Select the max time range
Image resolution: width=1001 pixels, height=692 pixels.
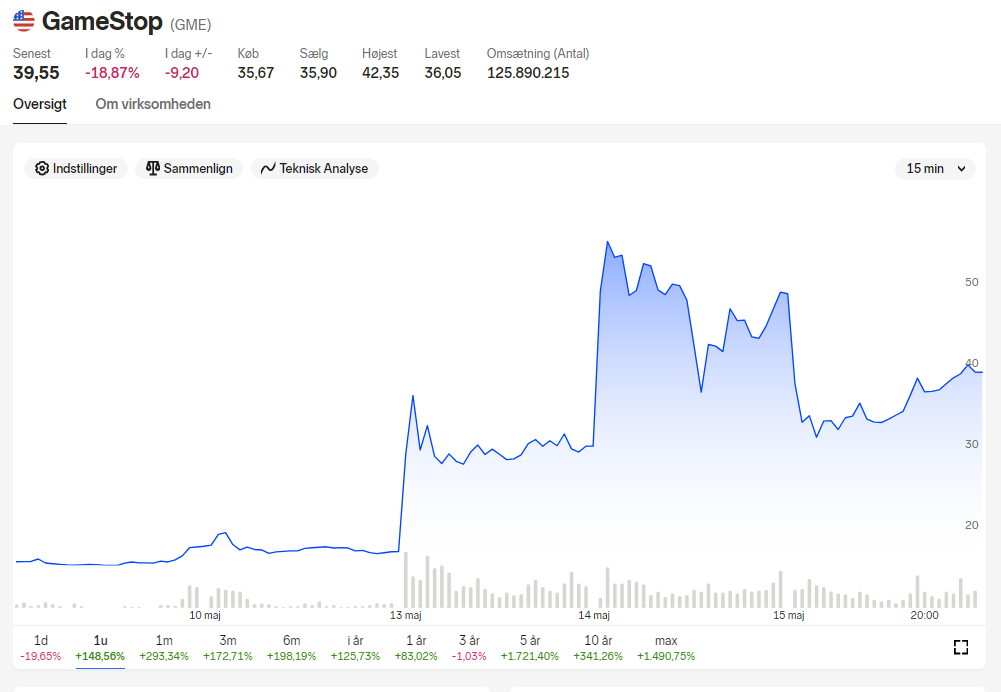pos(666,647)
